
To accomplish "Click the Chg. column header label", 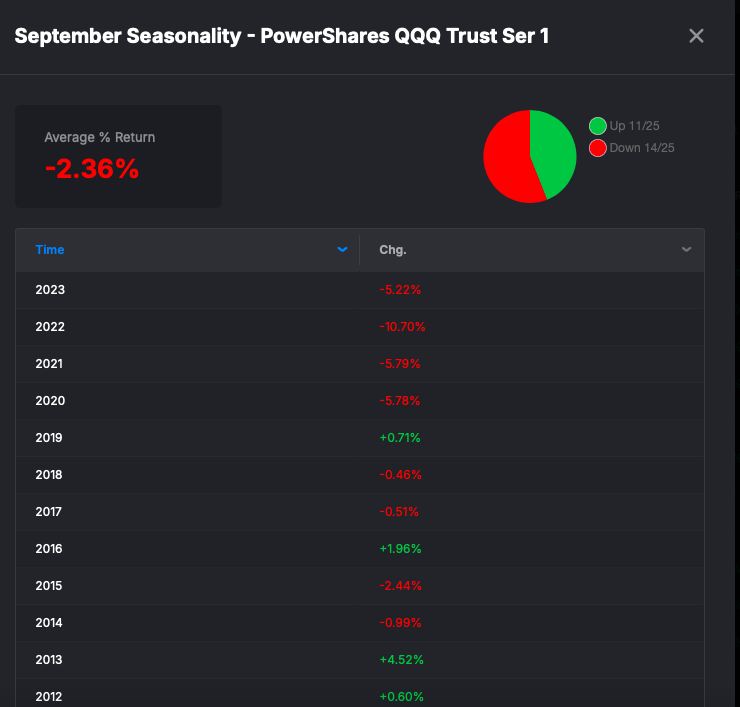I will [x=393, y=250].
